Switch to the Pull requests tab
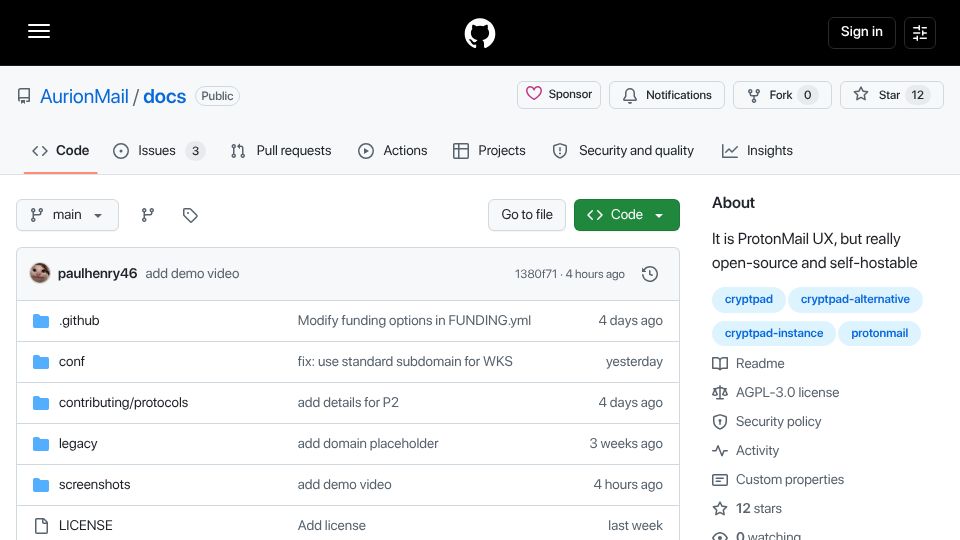 coord(281,151)
